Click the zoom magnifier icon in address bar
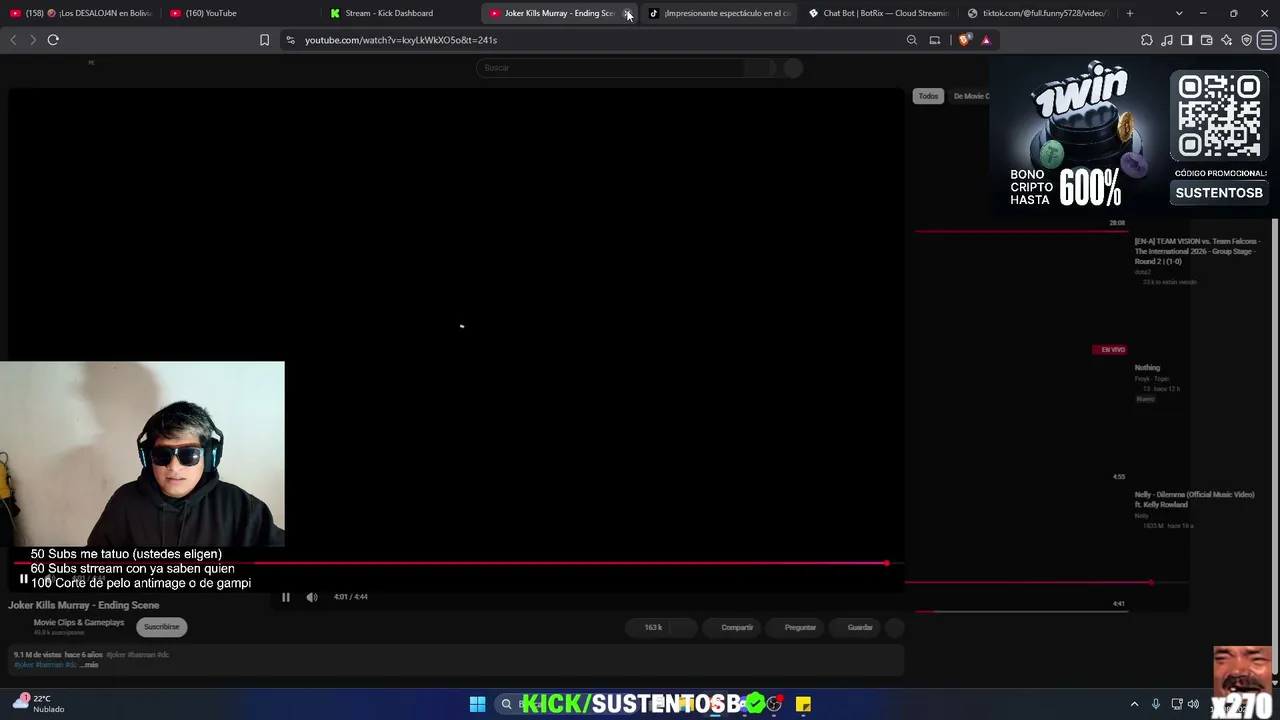The width and height of the screenshot is (1280, 720). point(911,40)
